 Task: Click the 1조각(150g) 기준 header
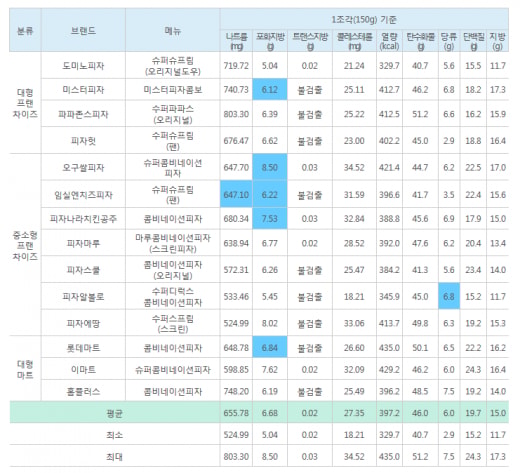[364, 20]
